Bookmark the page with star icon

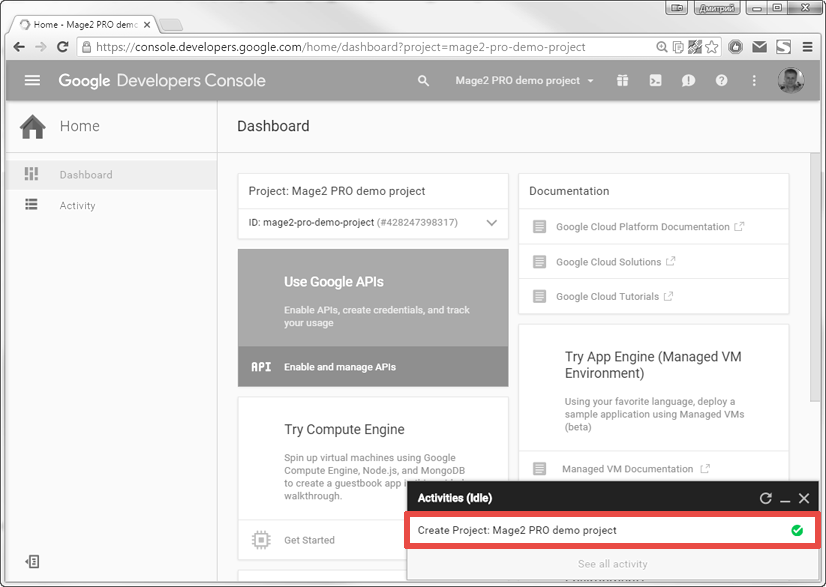pos(712,47)
